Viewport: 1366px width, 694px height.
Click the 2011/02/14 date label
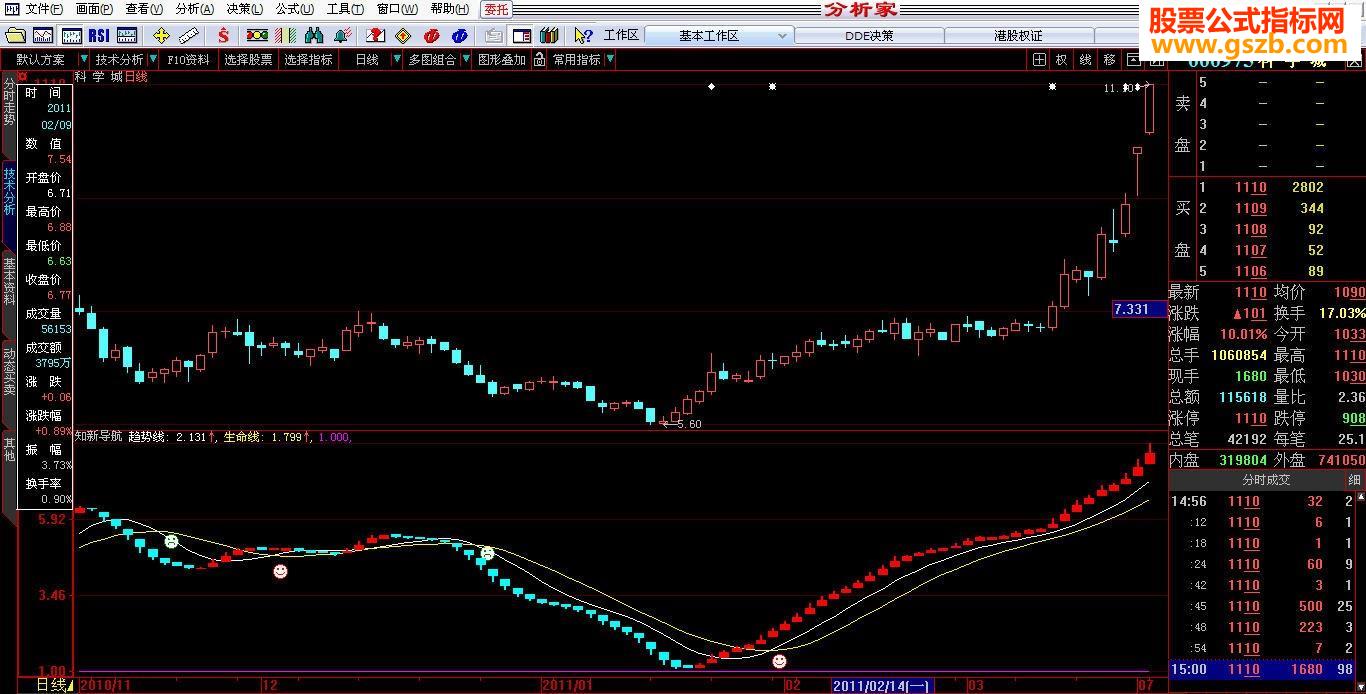coord(881,685)
